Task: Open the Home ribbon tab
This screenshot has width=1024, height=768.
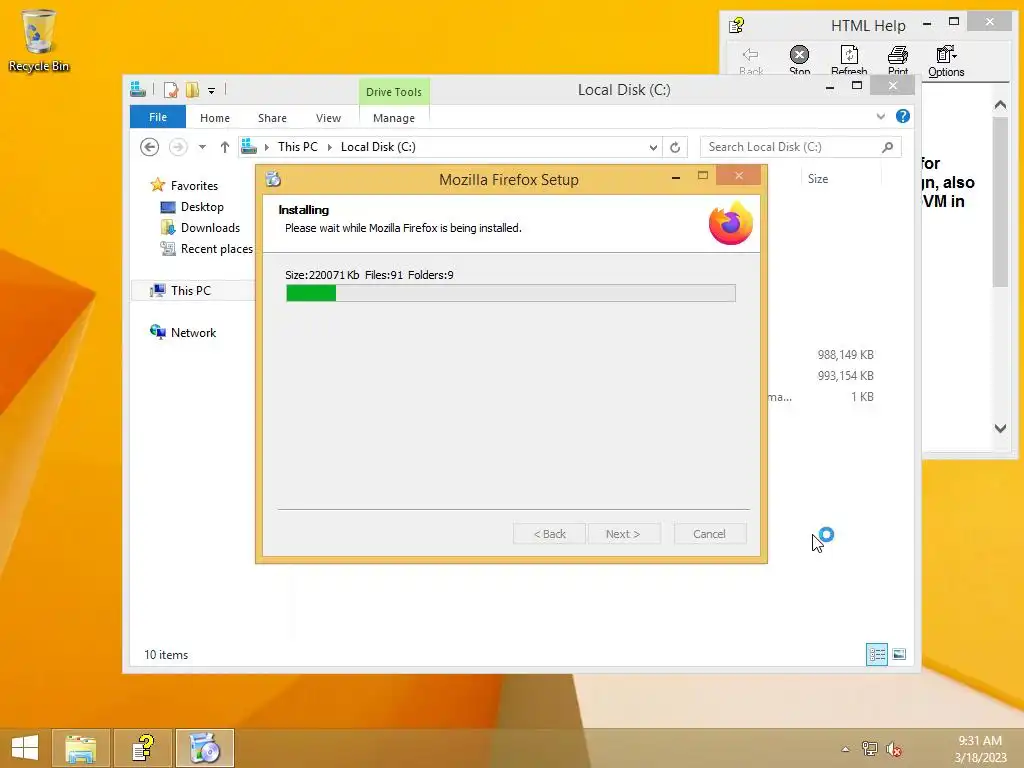Action: pos(215,118)
